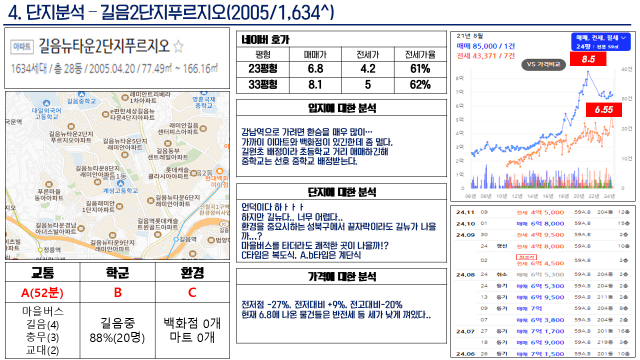Click the VS 가격비교 button
The image size is (640, 360).
click(x=543, y=64)
